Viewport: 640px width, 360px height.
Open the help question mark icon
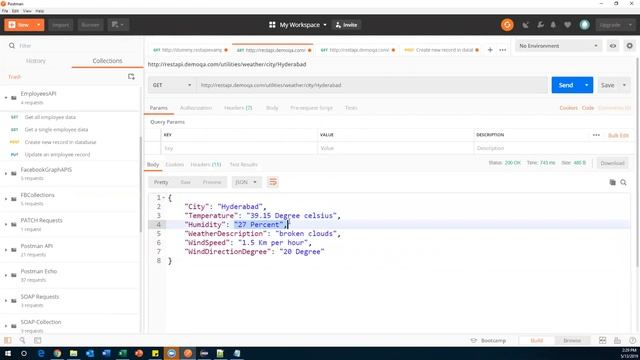(x=632, y=340)
